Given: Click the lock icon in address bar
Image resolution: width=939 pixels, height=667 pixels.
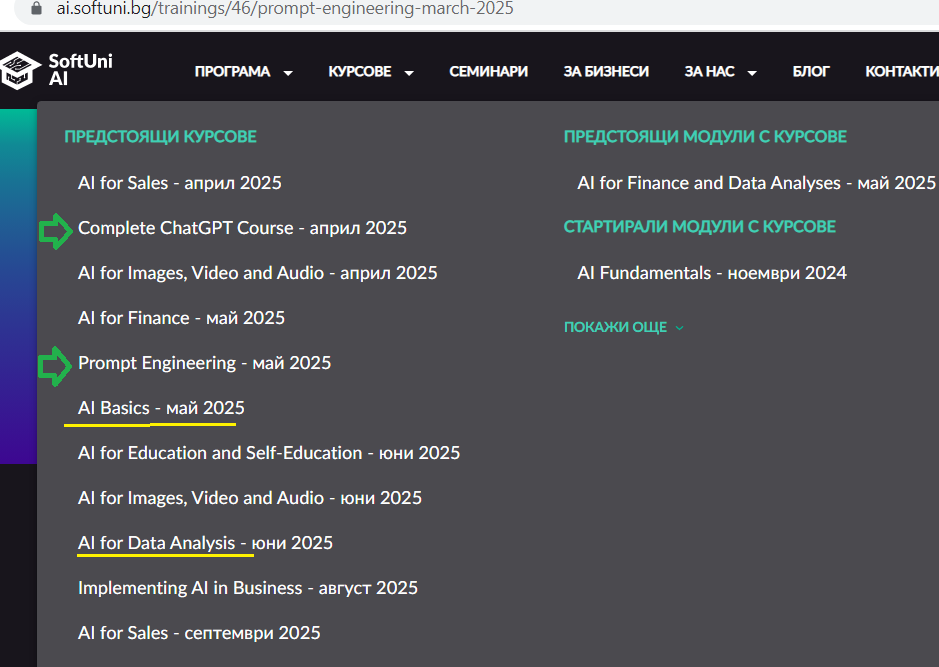Looking at the screenshot, I should 37,8.
